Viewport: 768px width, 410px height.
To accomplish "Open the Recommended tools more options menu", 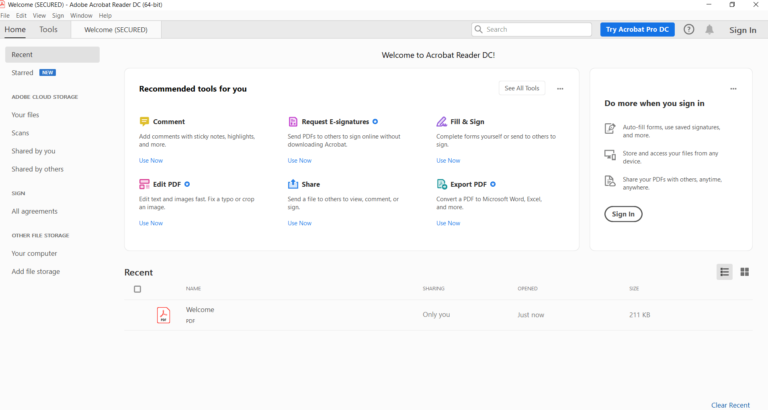I will pos(560,89).
